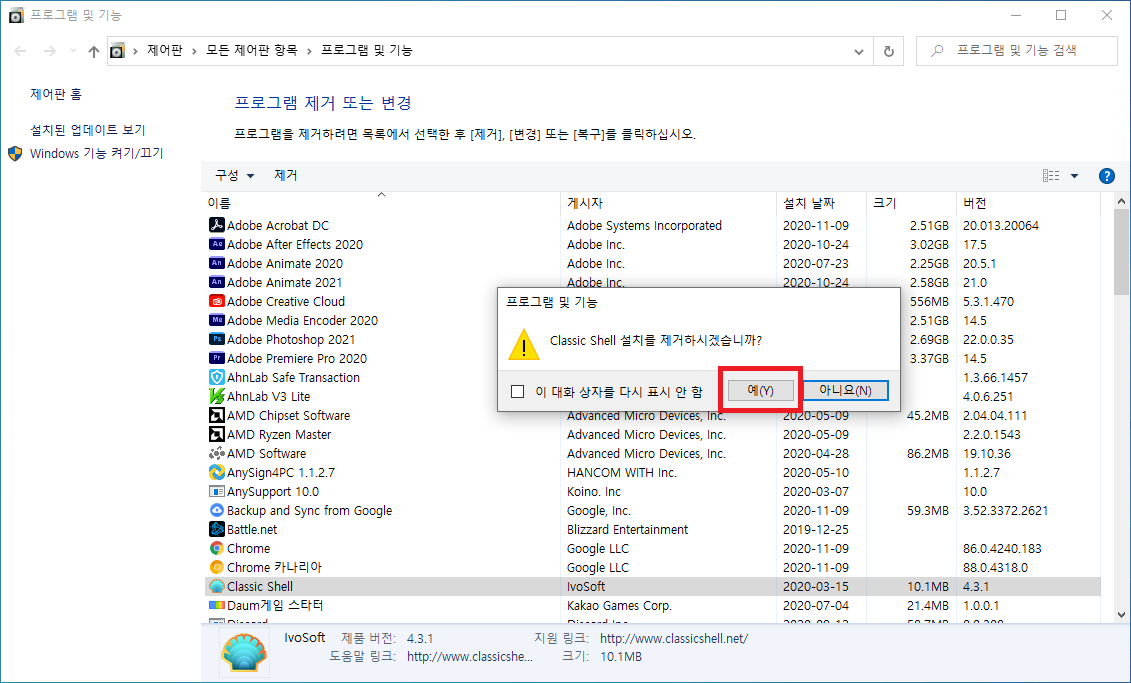Click the Adobe Animate 2020 icon

point(216,263)
